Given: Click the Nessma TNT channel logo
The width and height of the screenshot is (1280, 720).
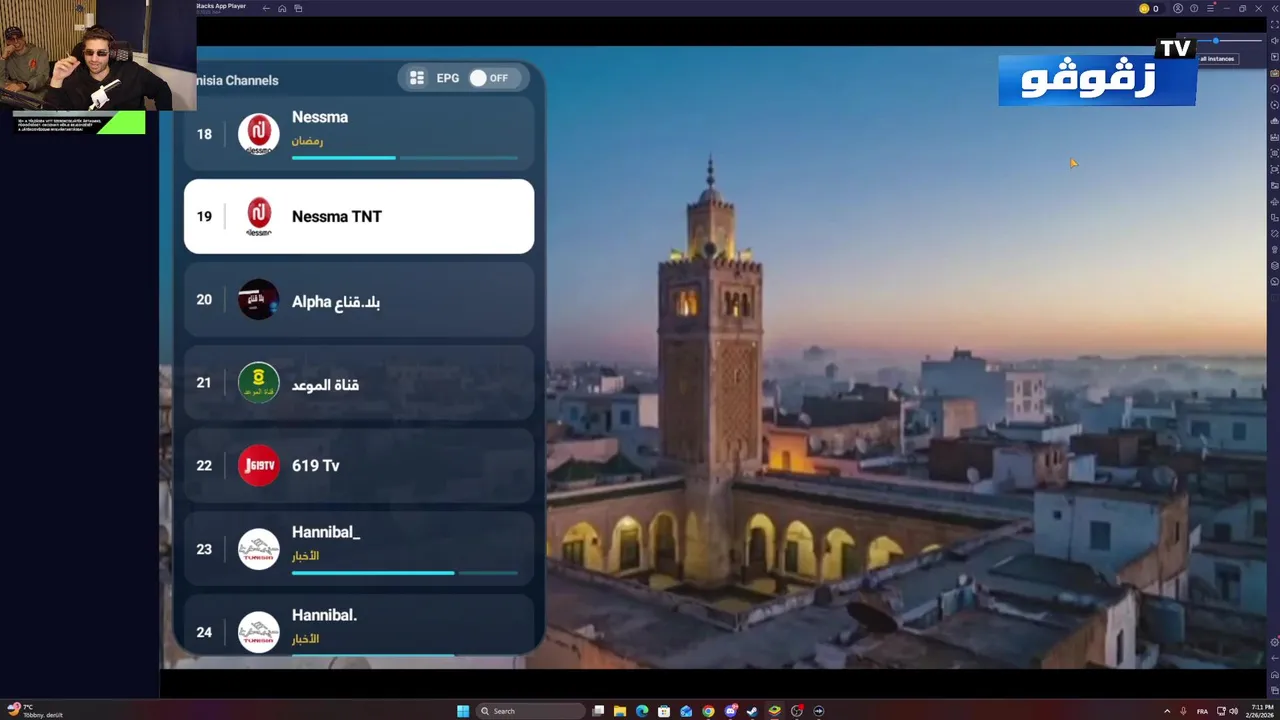Looking at the screenshot, I should click(x=259, y=216).
